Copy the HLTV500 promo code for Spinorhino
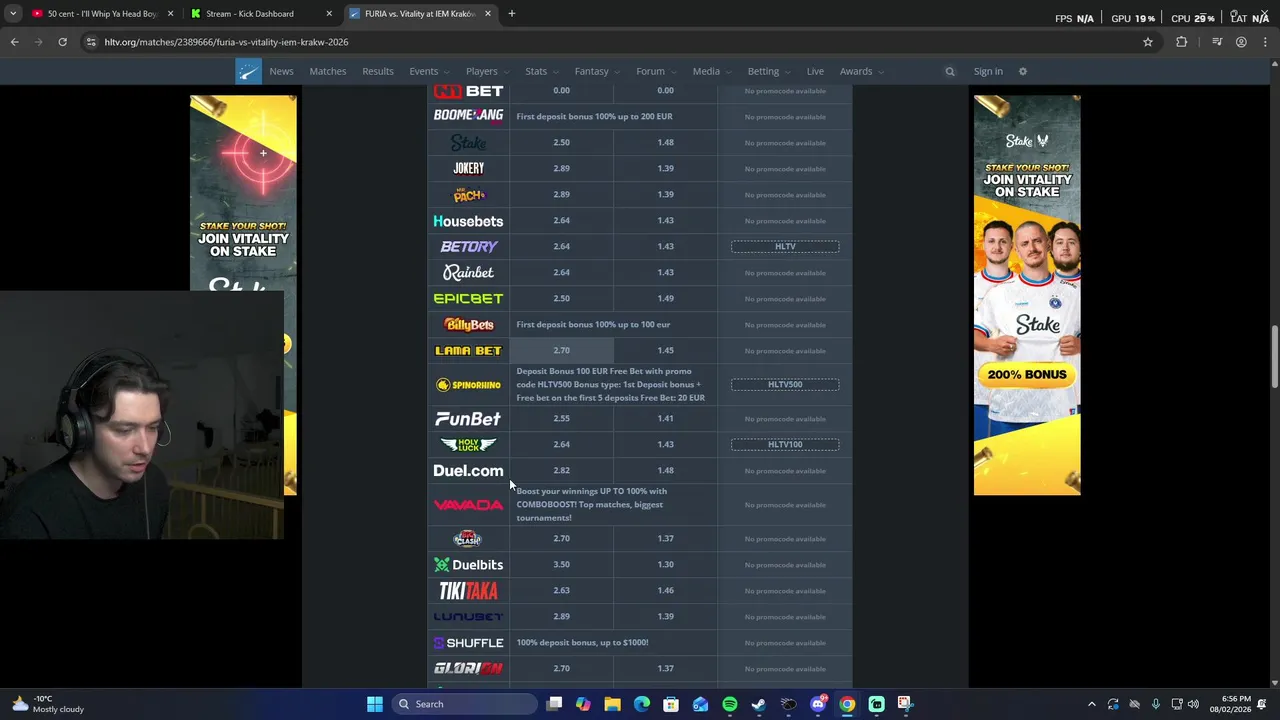This screenshot has width=1280, height=720. (785, 384)
